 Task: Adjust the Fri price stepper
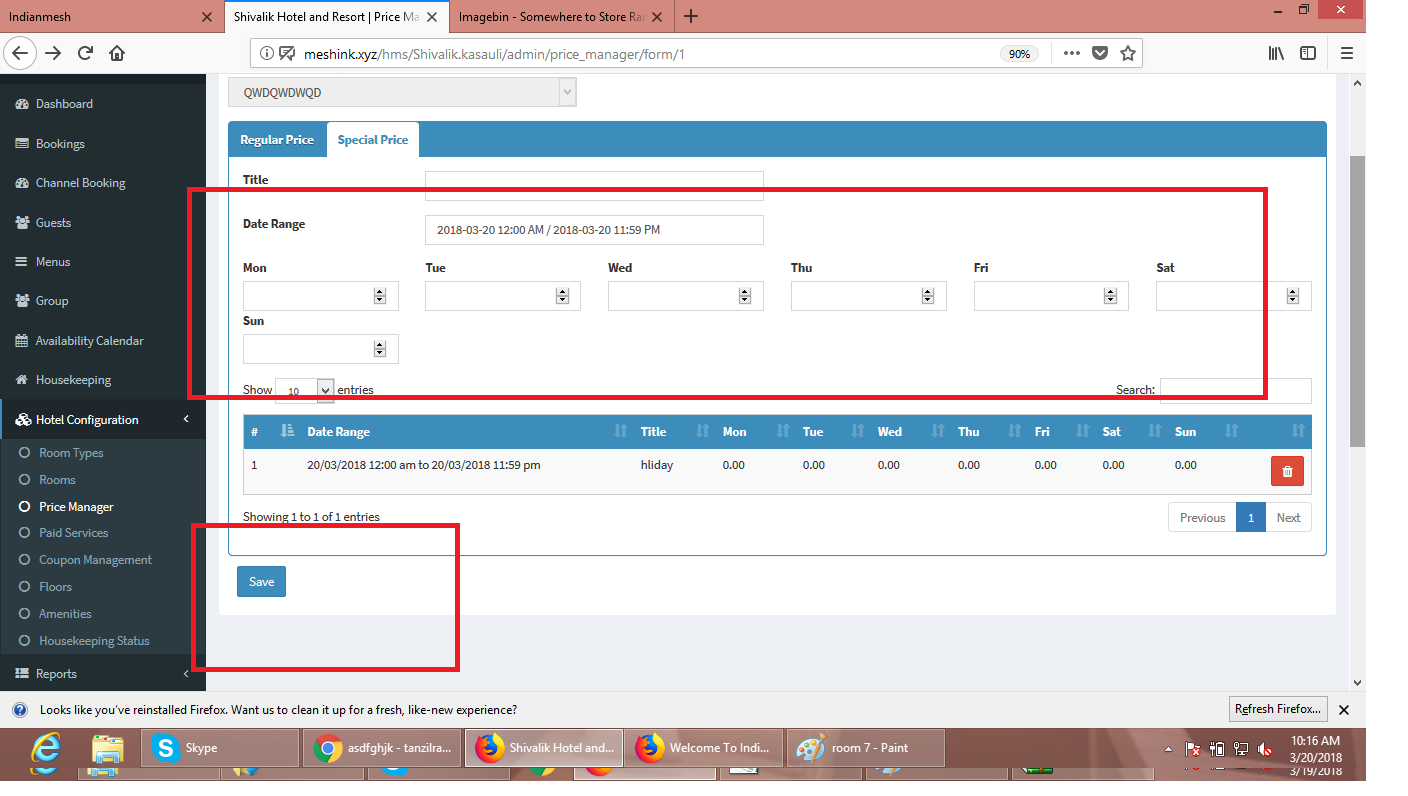(1110, 296)
